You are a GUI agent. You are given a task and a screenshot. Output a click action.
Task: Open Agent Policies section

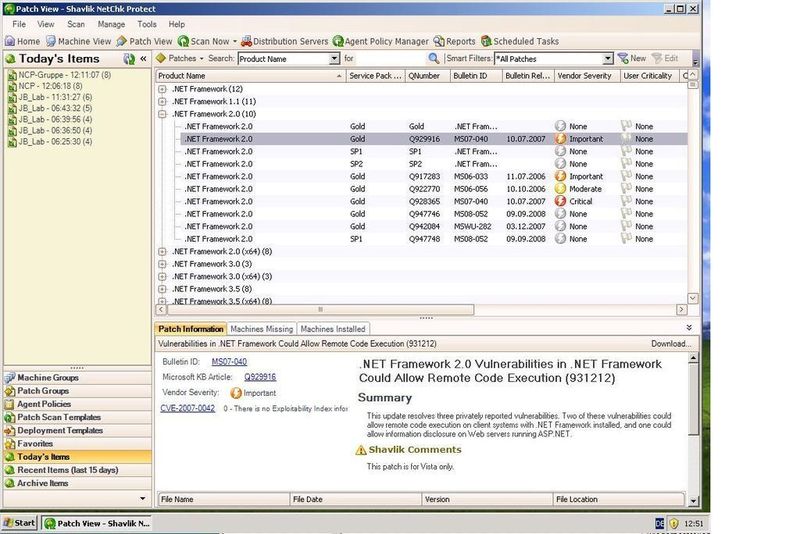coord(78,404)
